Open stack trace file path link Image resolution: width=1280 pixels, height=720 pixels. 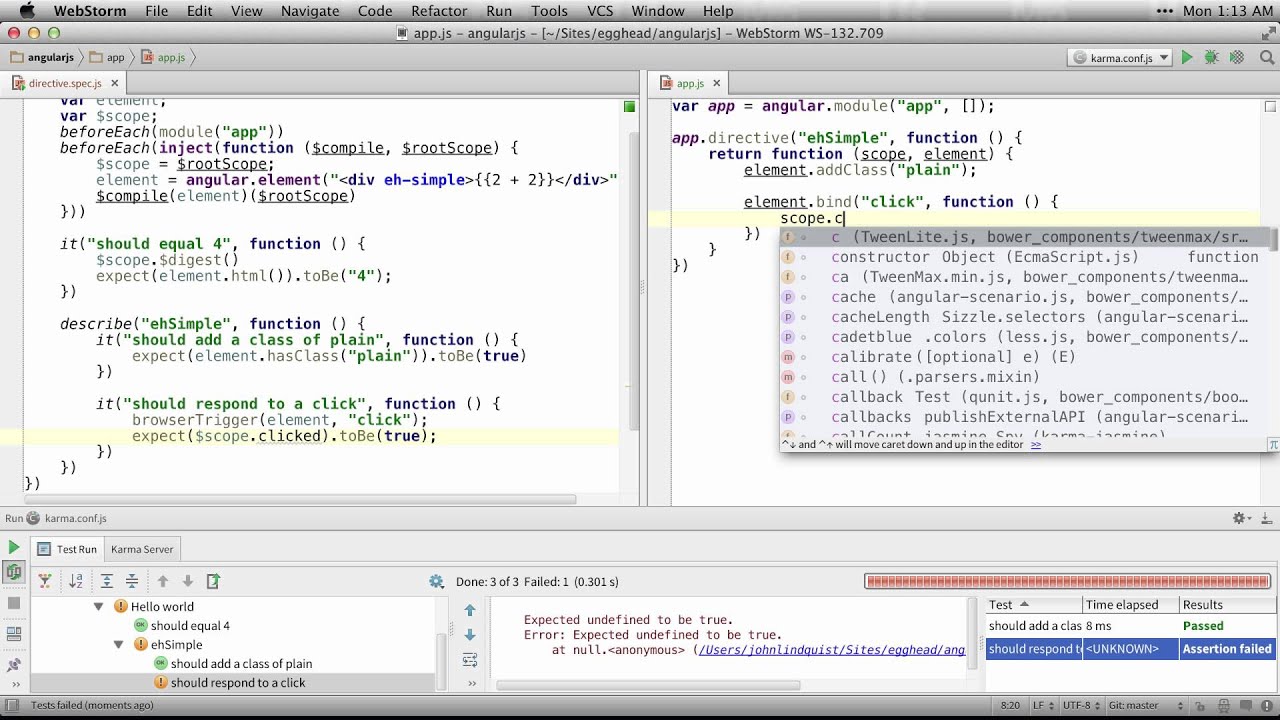(x=831, y=650)
